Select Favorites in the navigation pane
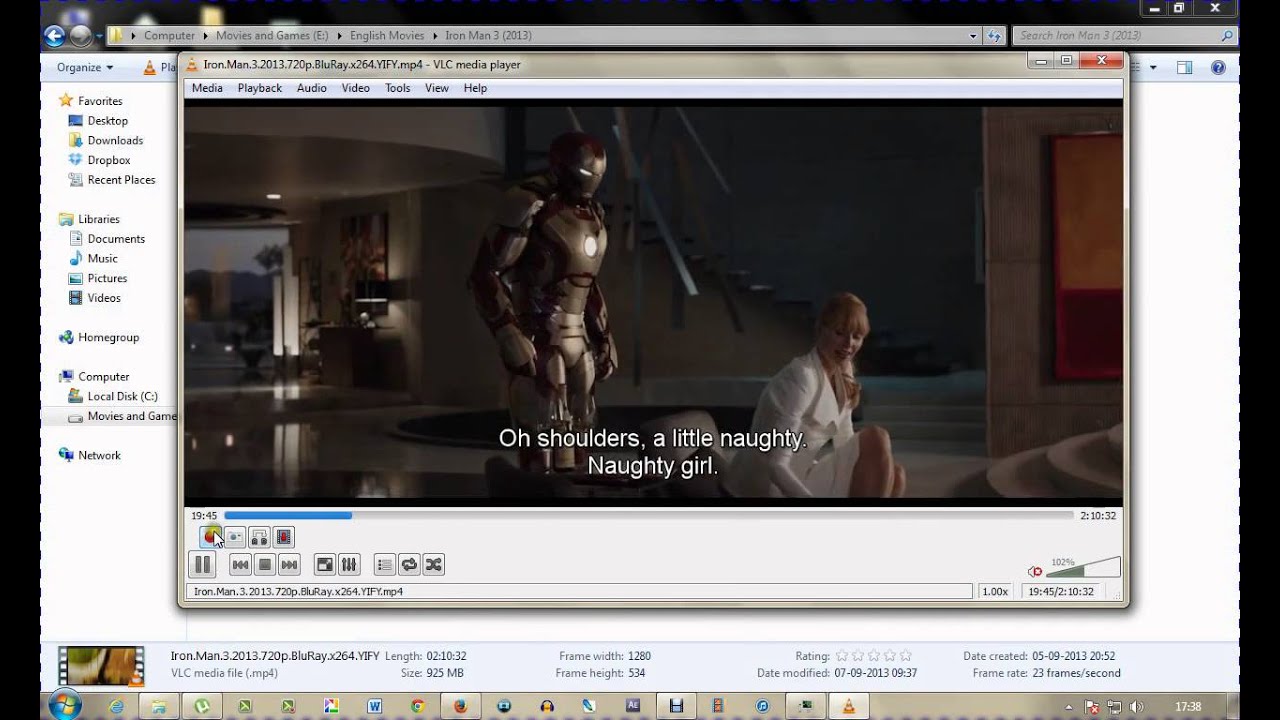1280x720 pixels. [x=91, y=101]
